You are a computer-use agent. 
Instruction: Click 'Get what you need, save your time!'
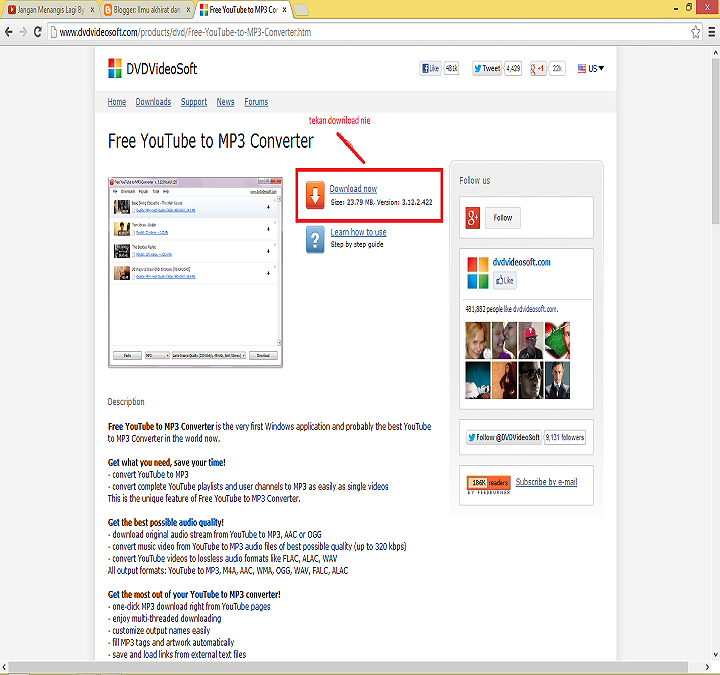(167, 462)
